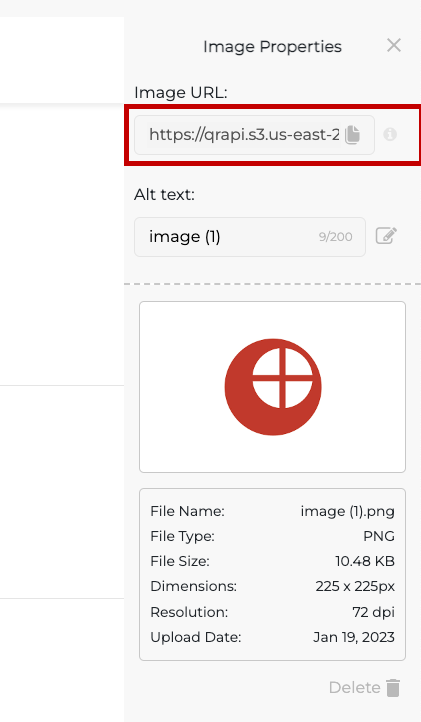Click the upload date Jan 19, 2023
The image size is (421, 722).
point(354,637)
